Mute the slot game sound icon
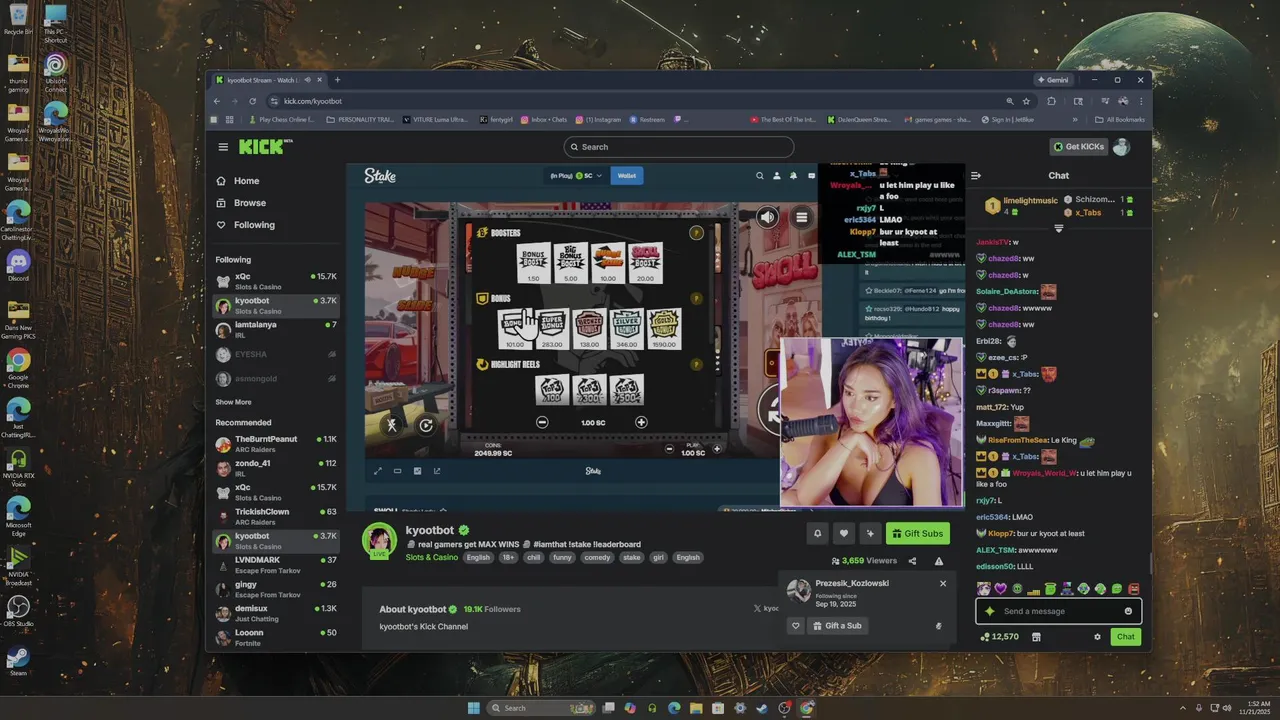The height and width of the screenshot is (720, 1280). (767, 217)
